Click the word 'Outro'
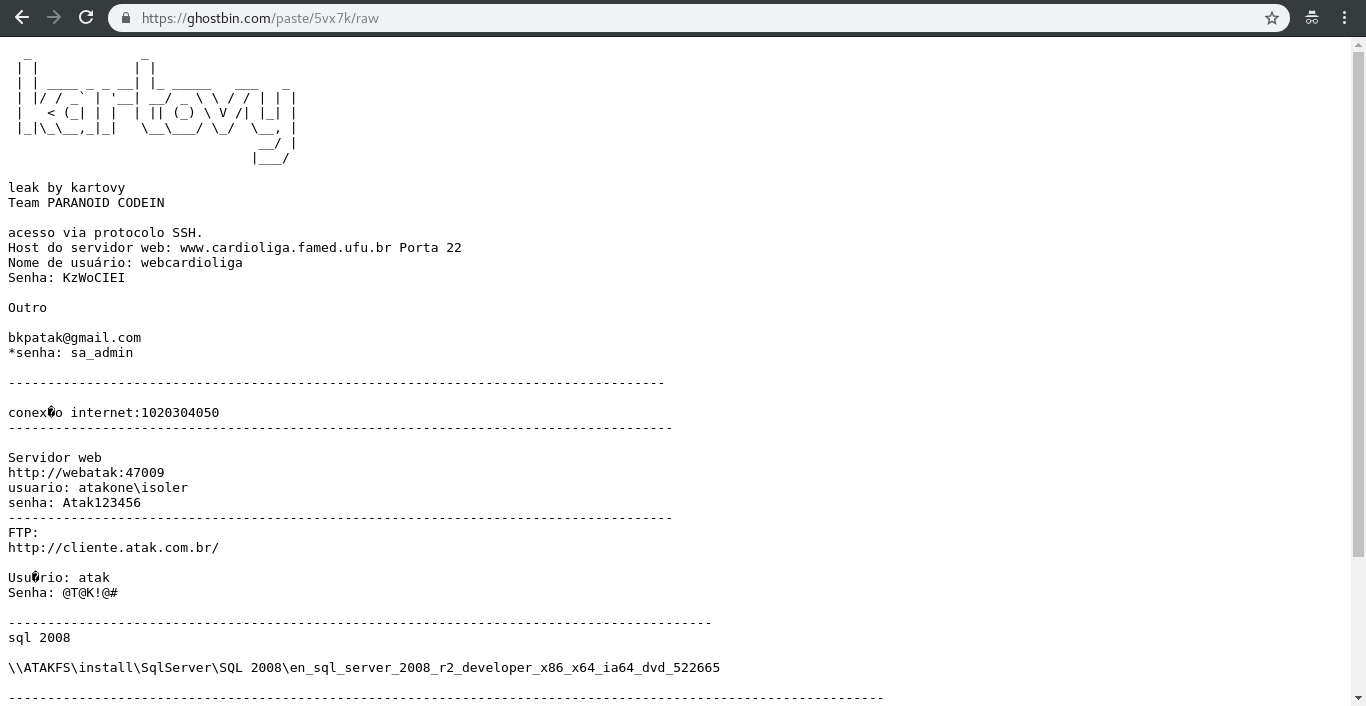This screenshot has height=706, width=1366. click(27, 307)
